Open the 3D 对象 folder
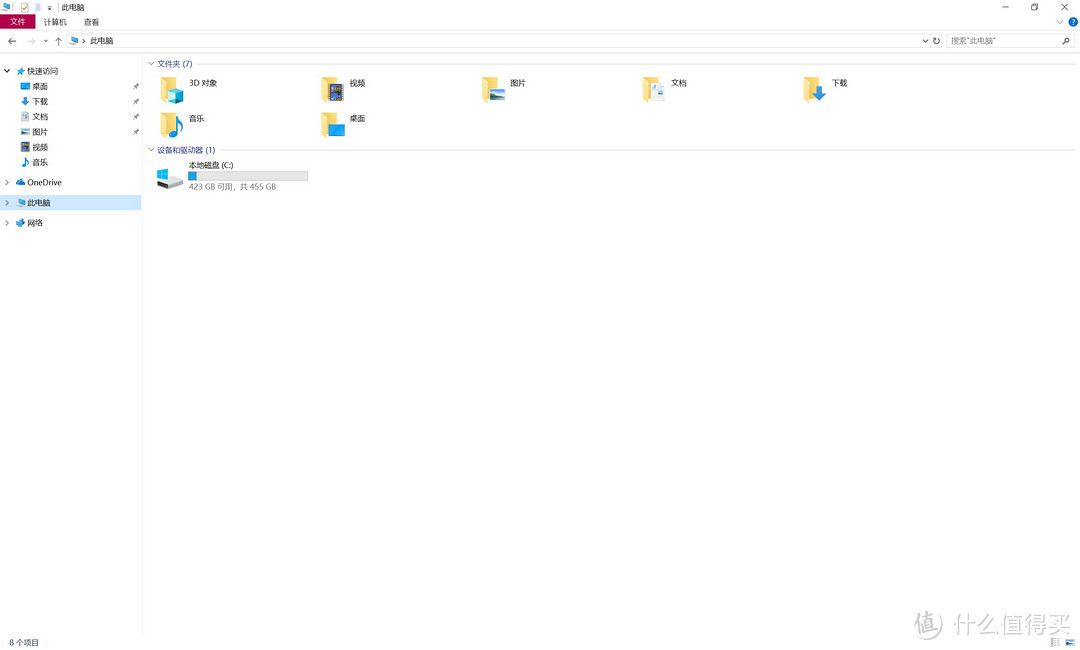Screen dimensions: 1080x650 click(189, 90)
